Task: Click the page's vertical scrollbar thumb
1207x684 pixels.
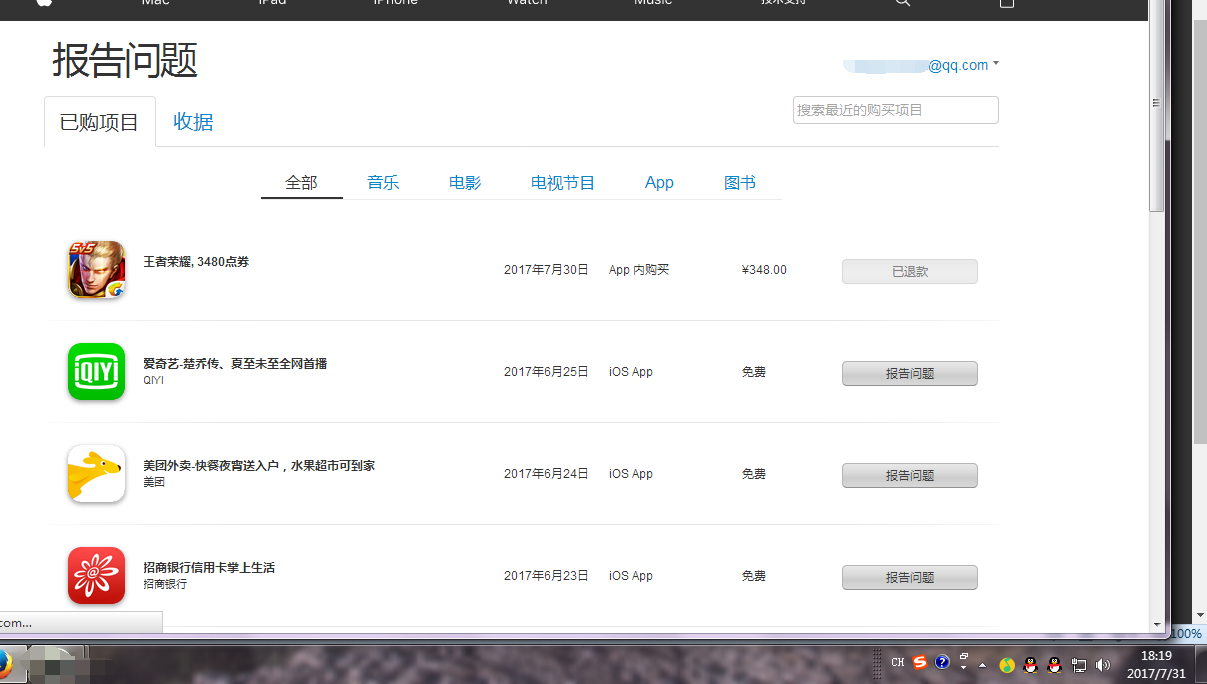Action: click(1157, 105)
